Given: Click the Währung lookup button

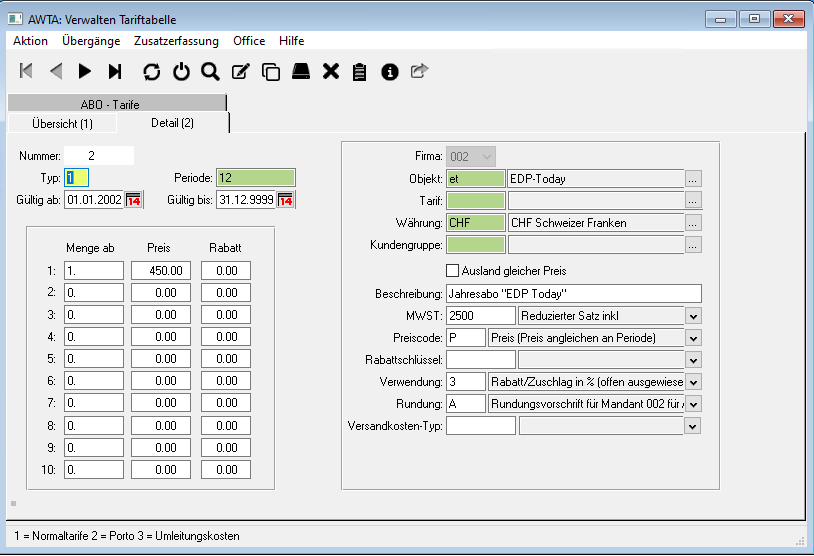Looking at the screenshot, I should [x=693, y=223].
